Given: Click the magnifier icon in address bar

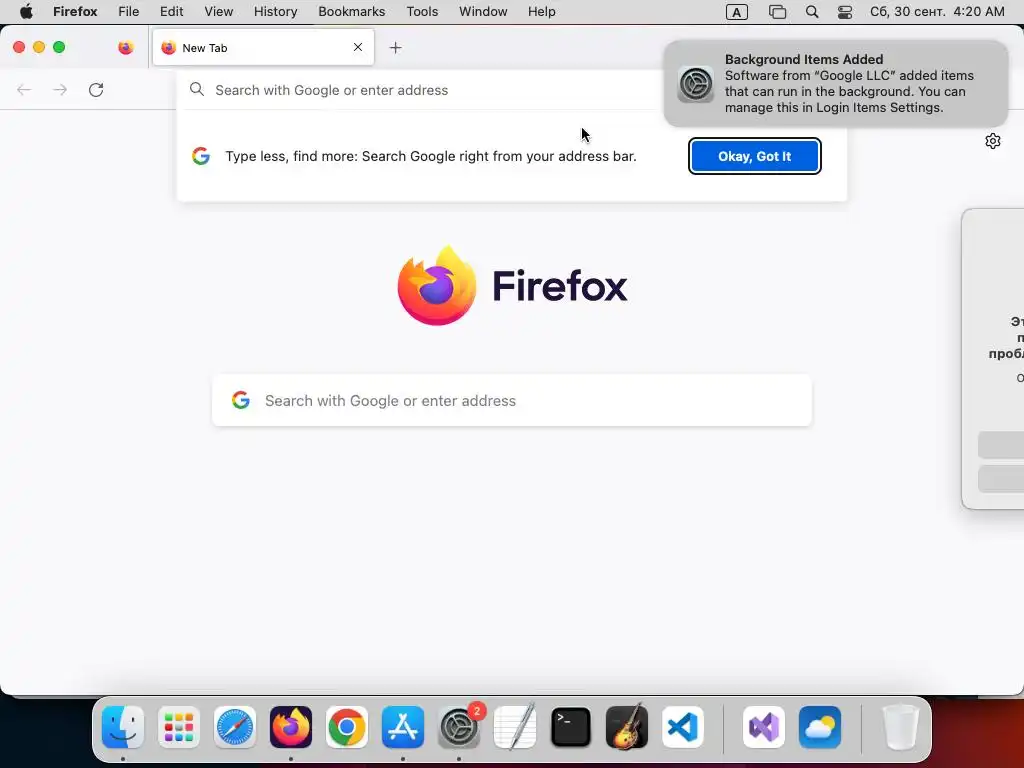Looking at the screenshot, I should pyautogui.click(x=197, y=89).
